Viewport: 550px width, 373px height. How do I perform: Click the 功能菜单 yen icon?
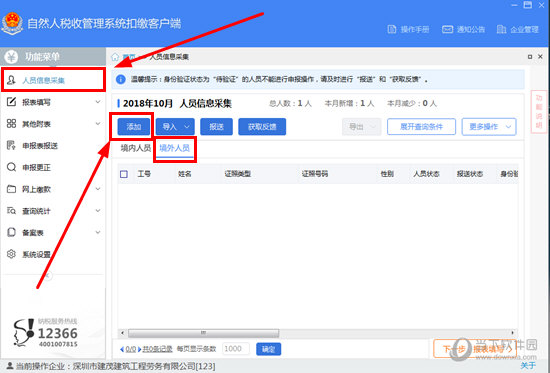[11, 56]
